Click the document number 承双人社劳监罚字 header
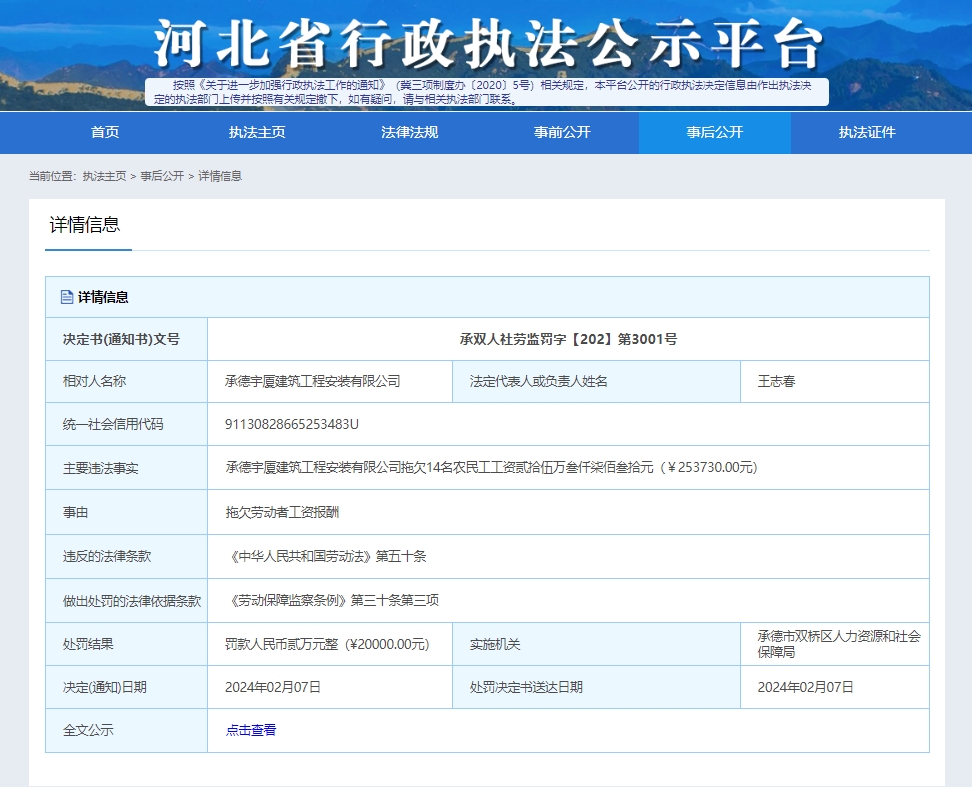The width and height of the screenshot is (972, 787). (x=568, y=339)
